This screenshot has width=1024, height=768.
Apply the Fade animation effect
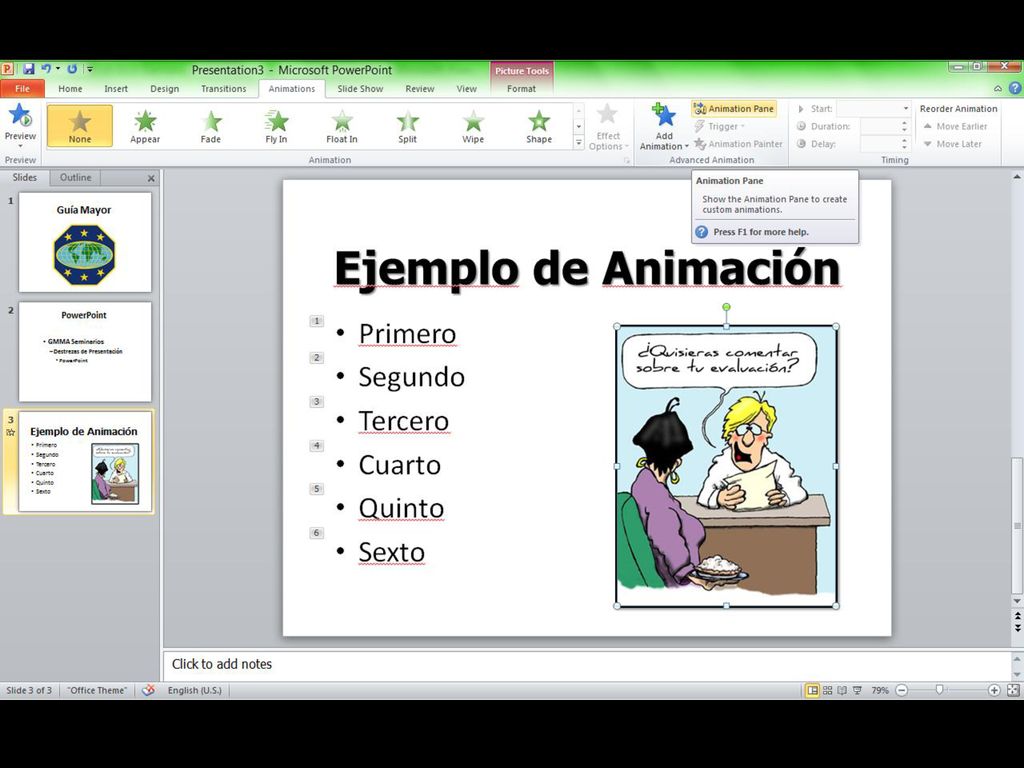tap(210, 125)
